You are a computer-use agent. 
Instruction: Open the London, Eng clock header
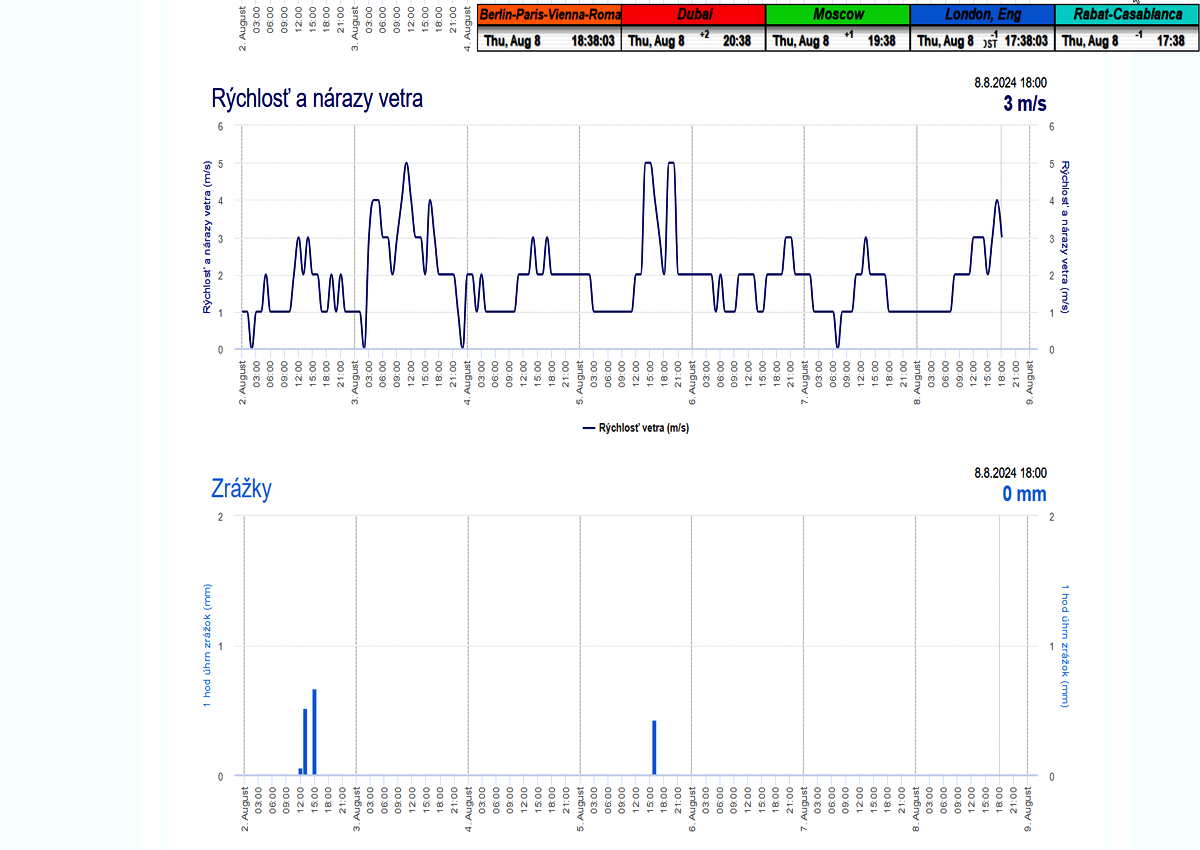[x=982, y=15]
